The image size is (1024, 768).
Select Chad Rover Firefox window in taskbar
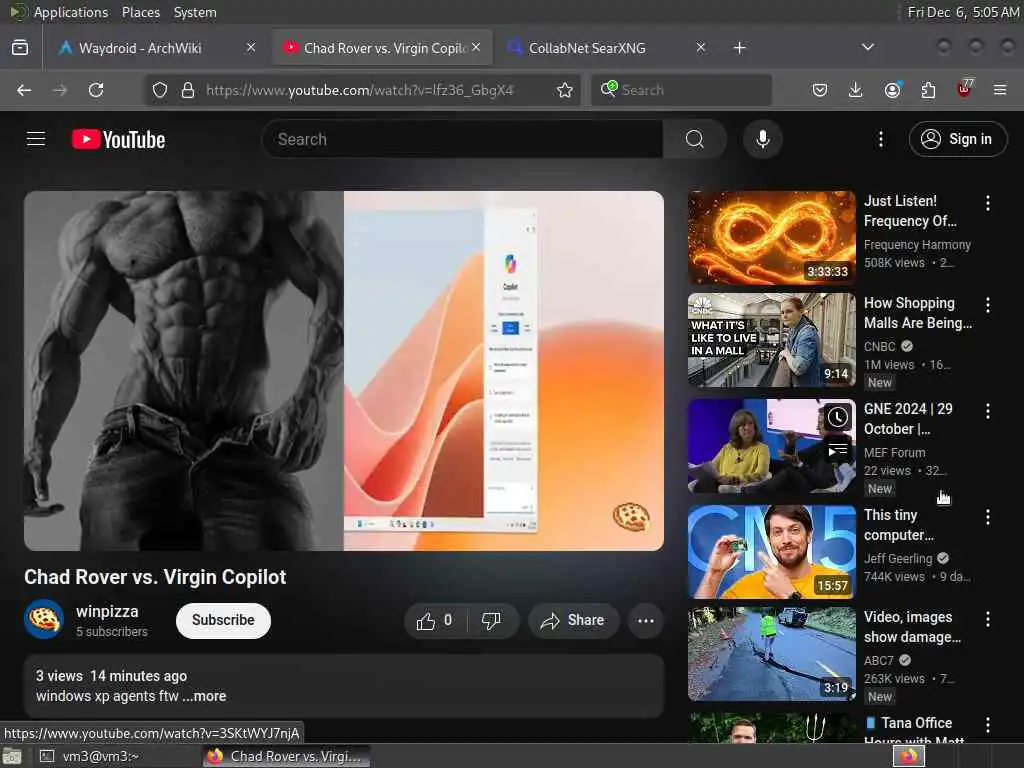click(286, 756)
